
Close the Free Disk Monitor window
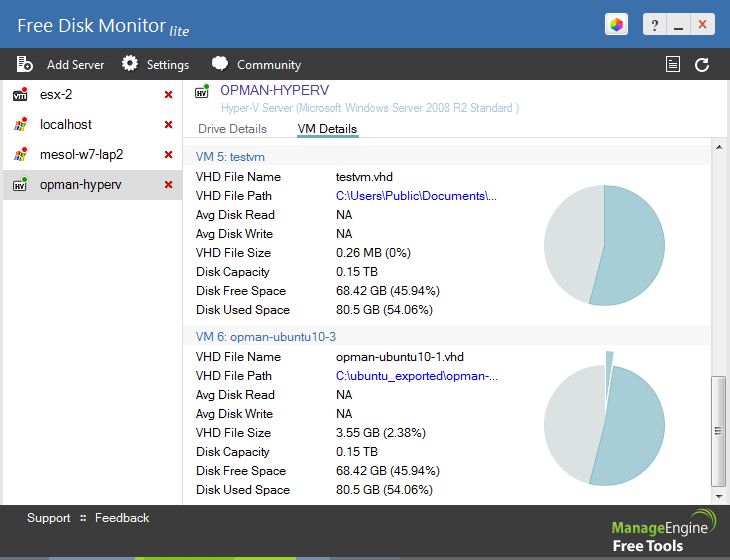(x=702, y=24)
